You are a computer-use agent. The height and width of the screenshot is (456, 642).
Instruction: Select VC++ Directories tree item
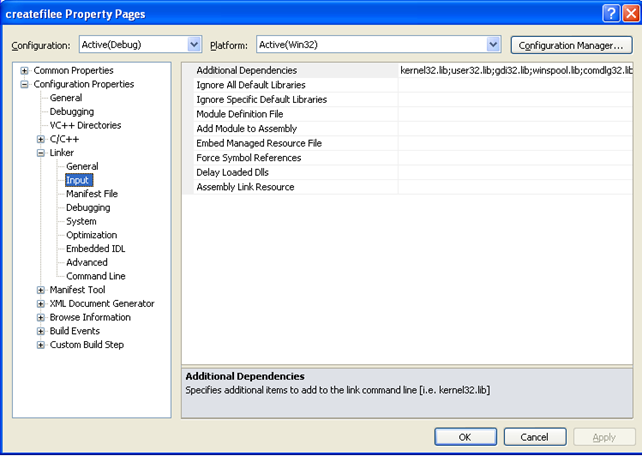tap(85, 126)
